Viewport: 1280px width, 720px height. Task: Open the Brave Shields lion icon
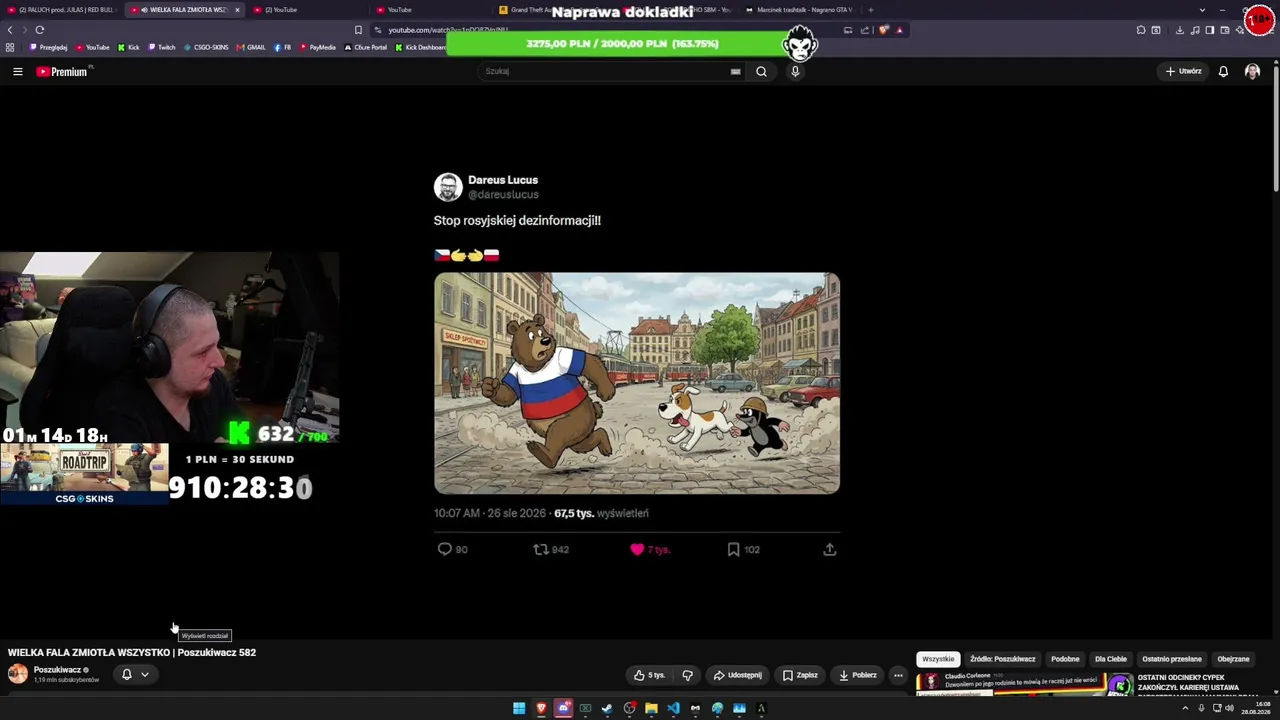click(x=884, y=30)
